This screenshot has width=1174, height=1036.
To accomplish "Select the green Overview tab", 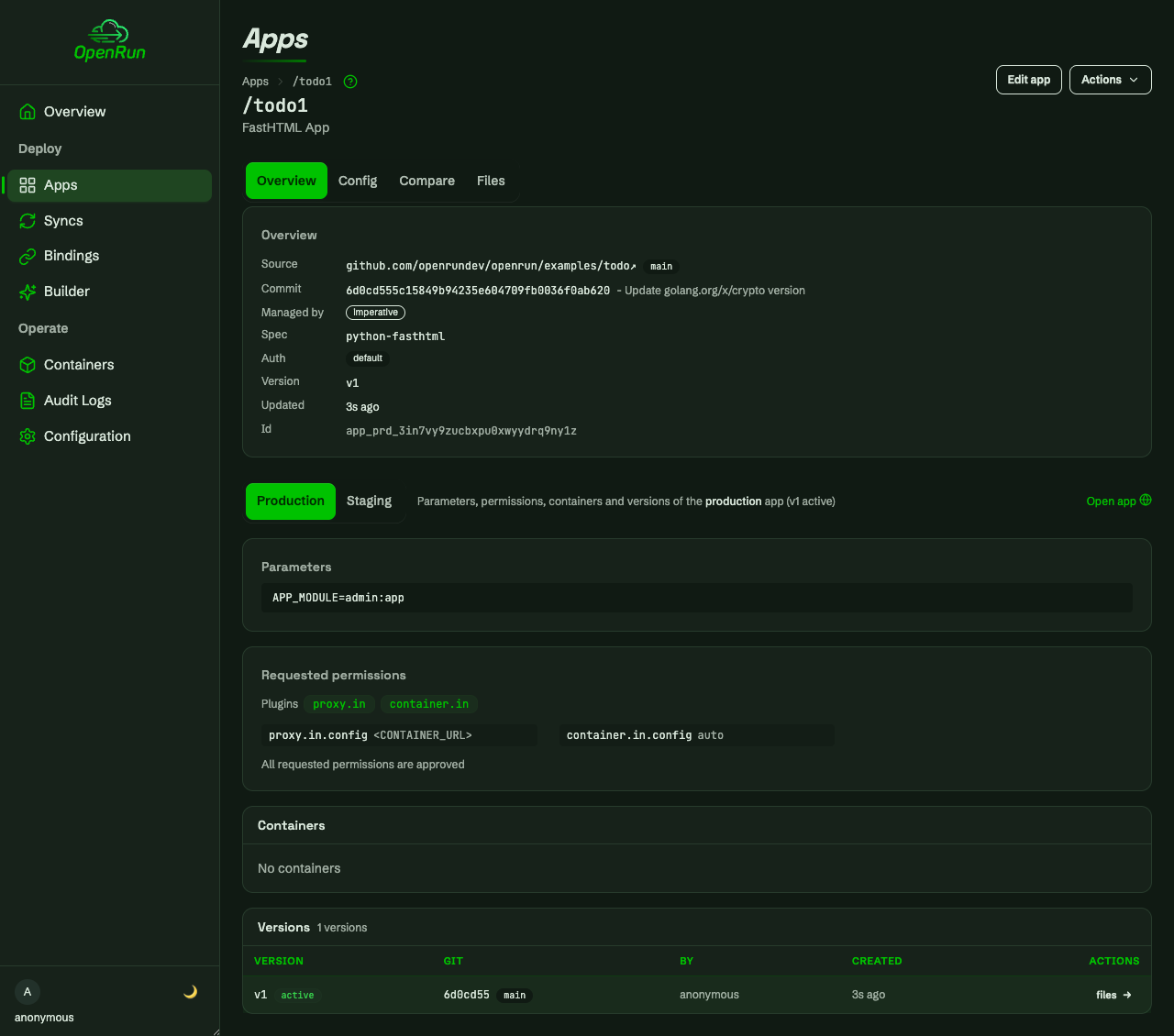I will tap(286, 181).
